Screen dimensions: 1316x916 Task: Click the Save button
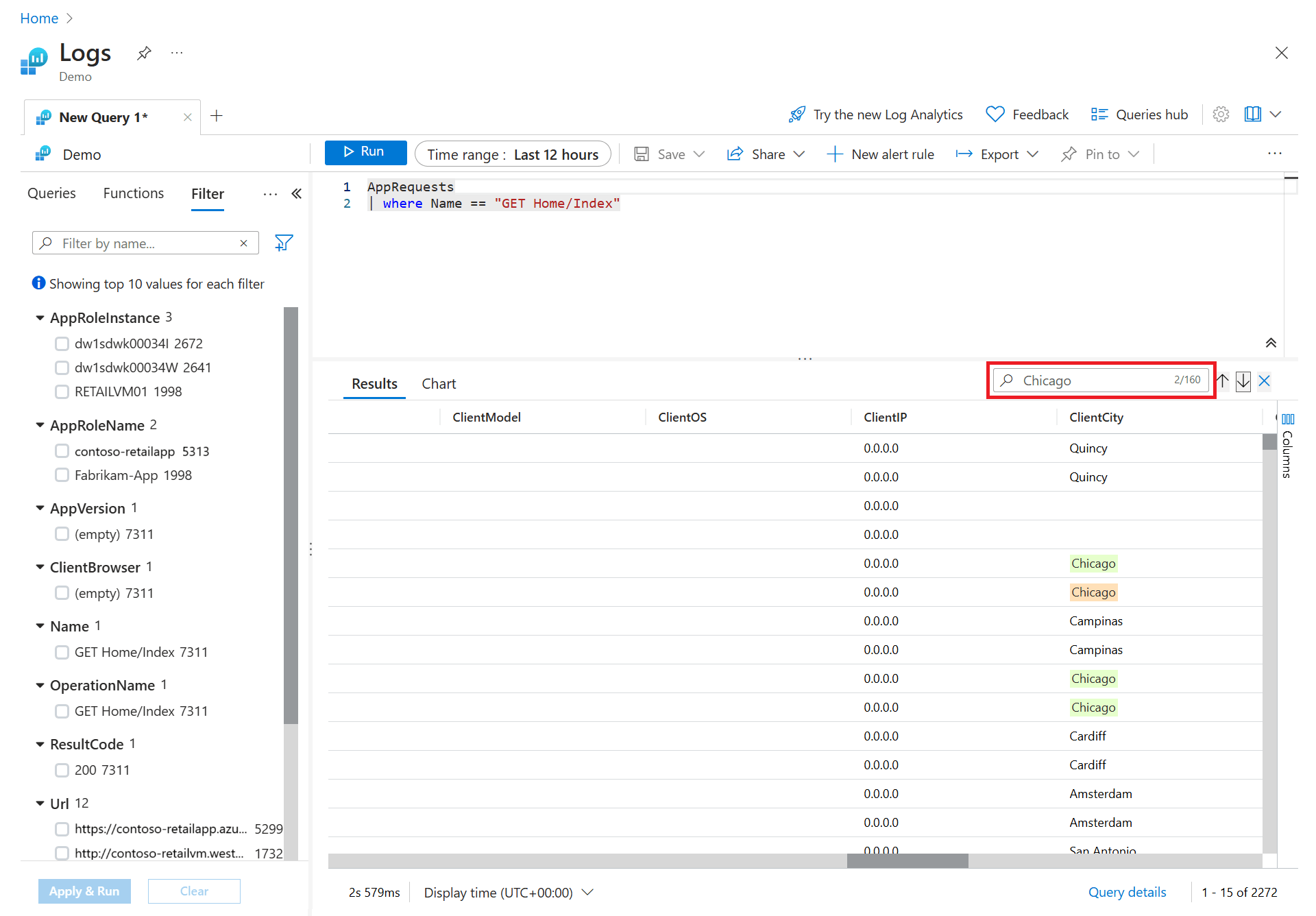coord(659,154)
